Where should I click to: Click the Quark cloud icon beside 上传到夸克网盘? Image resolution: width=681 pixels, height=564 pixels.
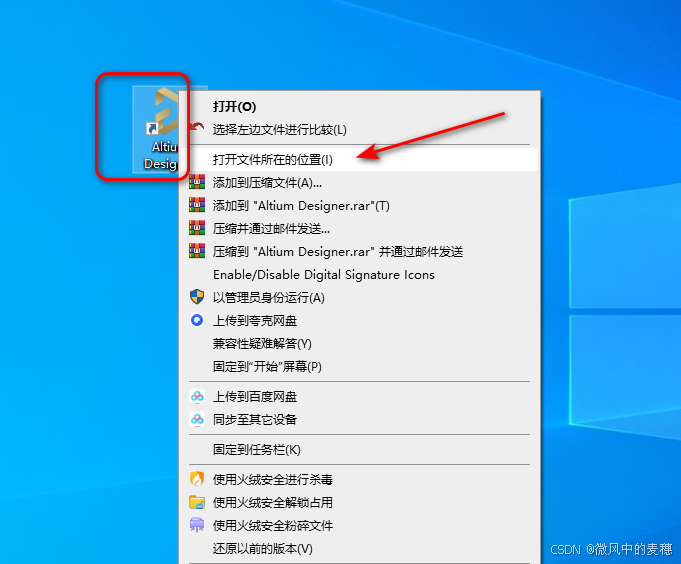click(197, 320)
